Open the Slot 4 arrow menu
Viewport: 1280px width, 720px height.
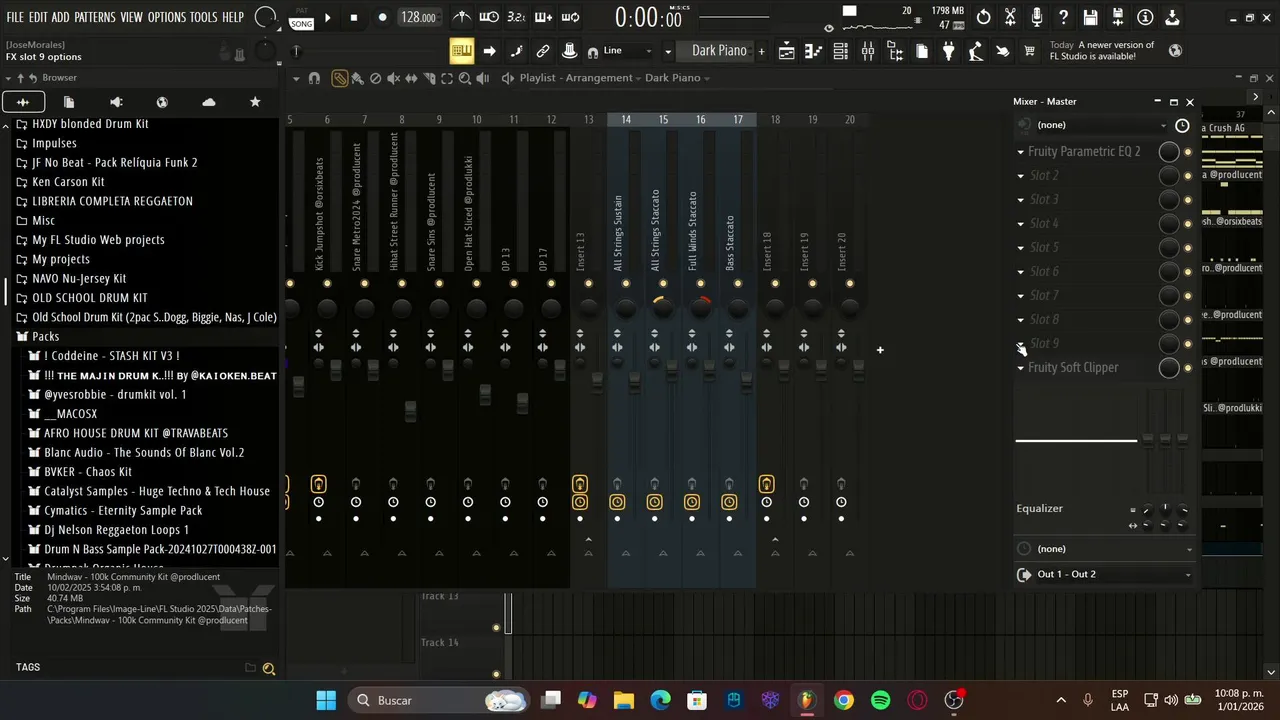tap(1021, 224)
